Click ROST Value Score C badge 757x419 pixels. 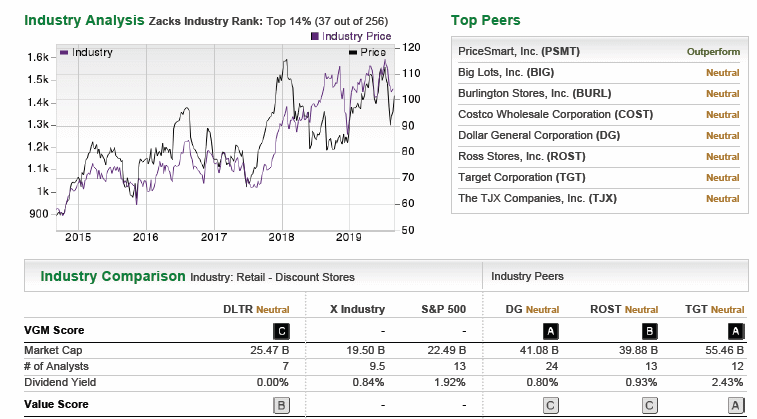pos(649,405)
